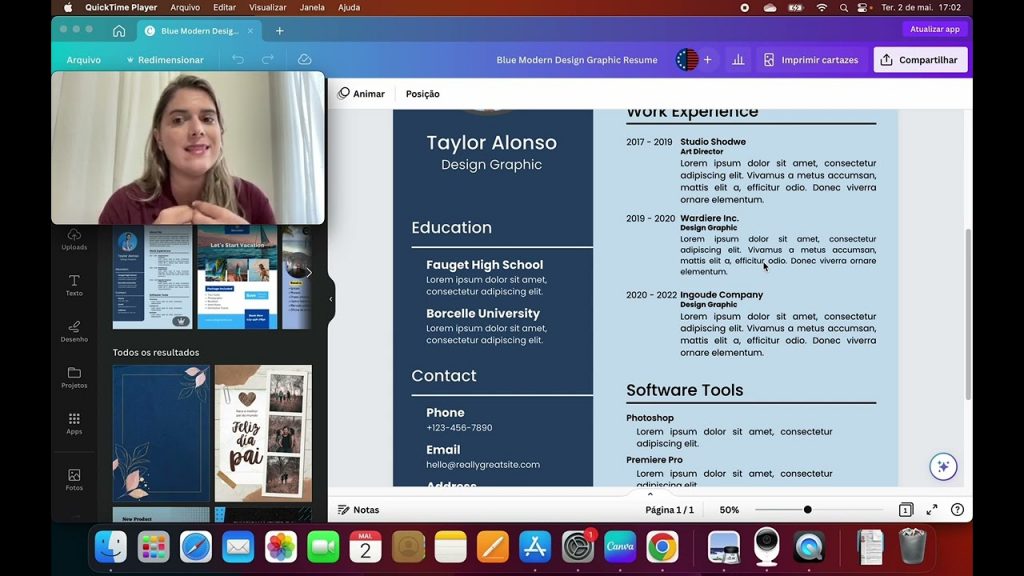Select the Taylor Alonso name text
This screenshot has width=1024, height=576.
(492, 142)
